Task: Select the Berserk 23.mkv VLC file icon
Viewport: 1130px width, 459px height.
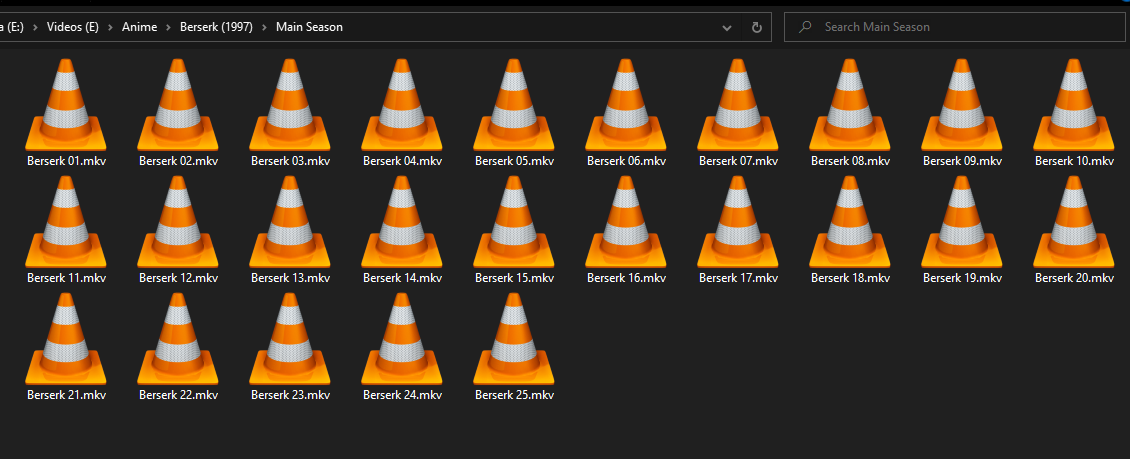Action: [290, 339]
